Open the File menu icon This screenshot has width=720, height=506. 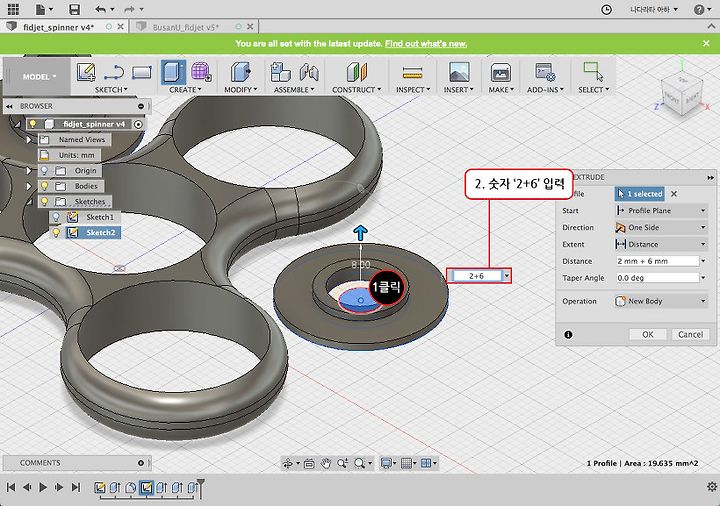click(x=44, y=9)
